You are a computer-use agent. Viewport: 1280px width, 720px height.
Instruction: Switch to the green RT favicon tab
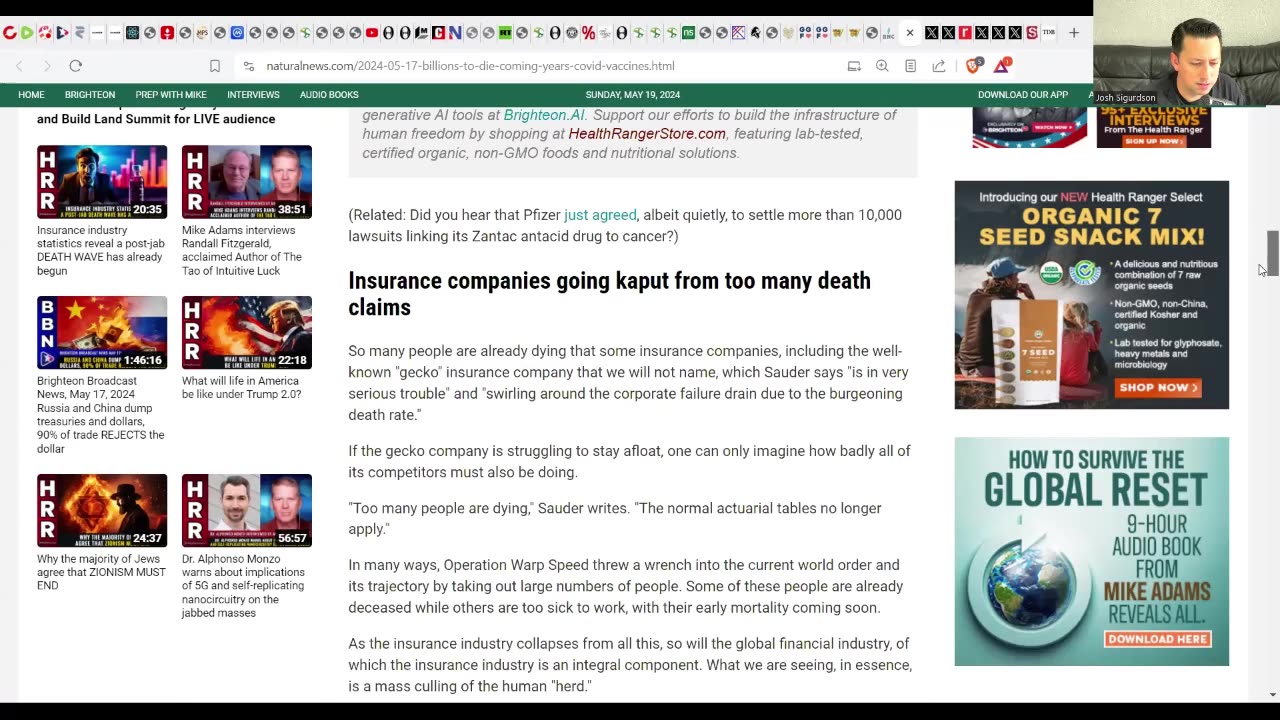coord(505,33)
